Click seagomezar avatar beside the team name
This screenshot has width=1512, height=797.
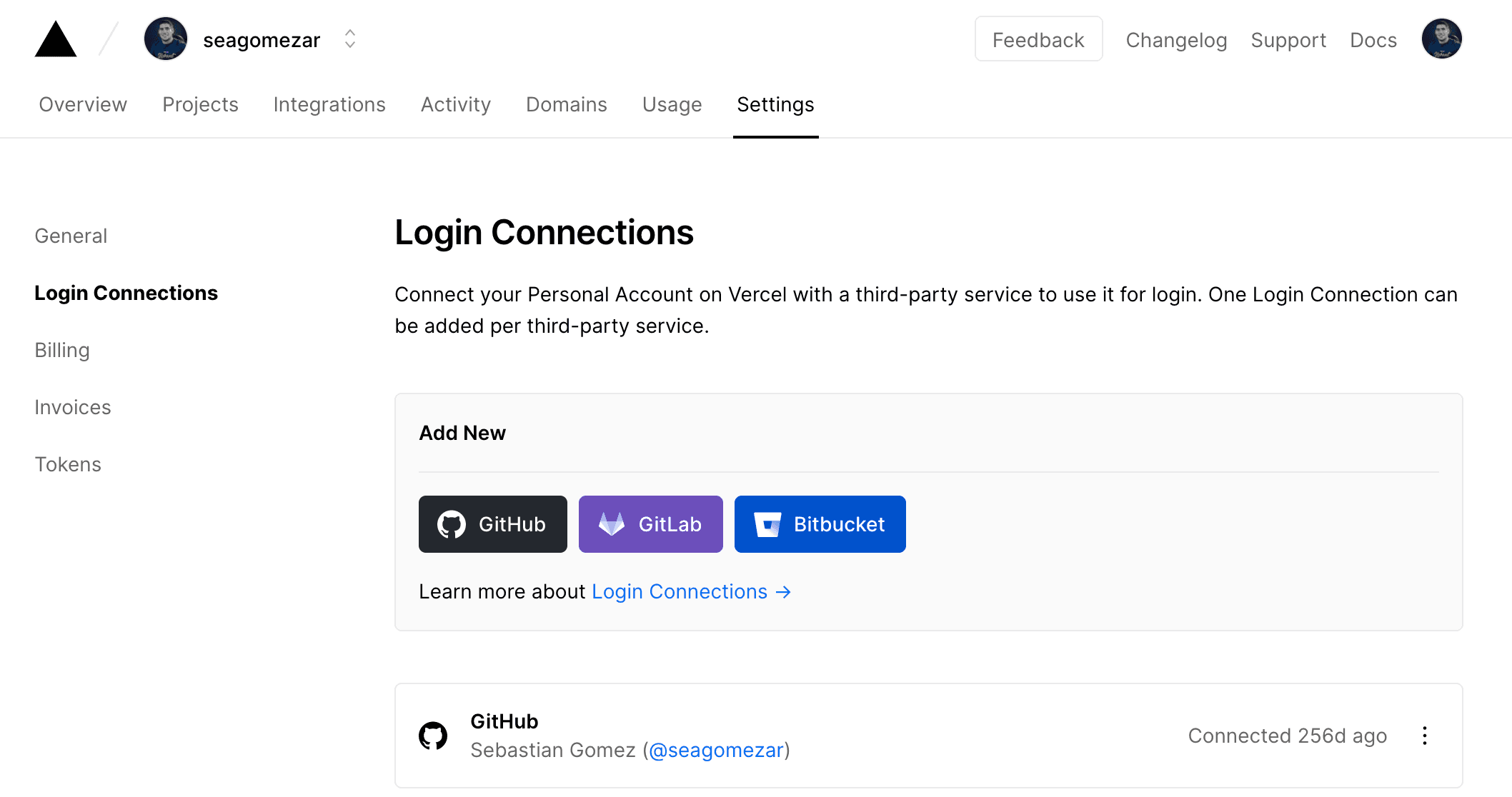point(166,39)
